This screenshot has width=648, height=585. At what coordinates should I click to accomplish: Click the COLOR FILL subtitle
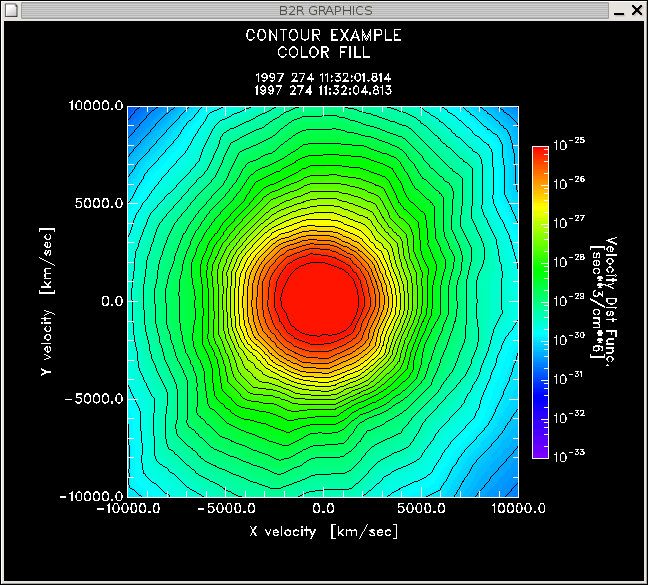pyautogui.click(x=324, y=52)
